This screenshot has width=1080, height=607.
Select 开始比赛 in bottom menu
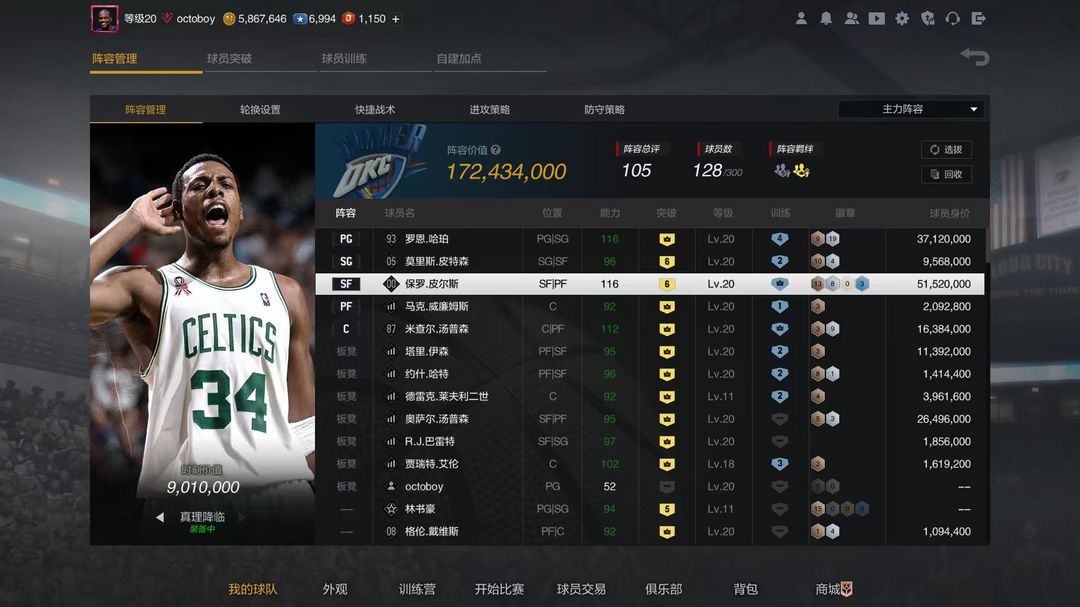pyautogui.click(x=499, y=589)
